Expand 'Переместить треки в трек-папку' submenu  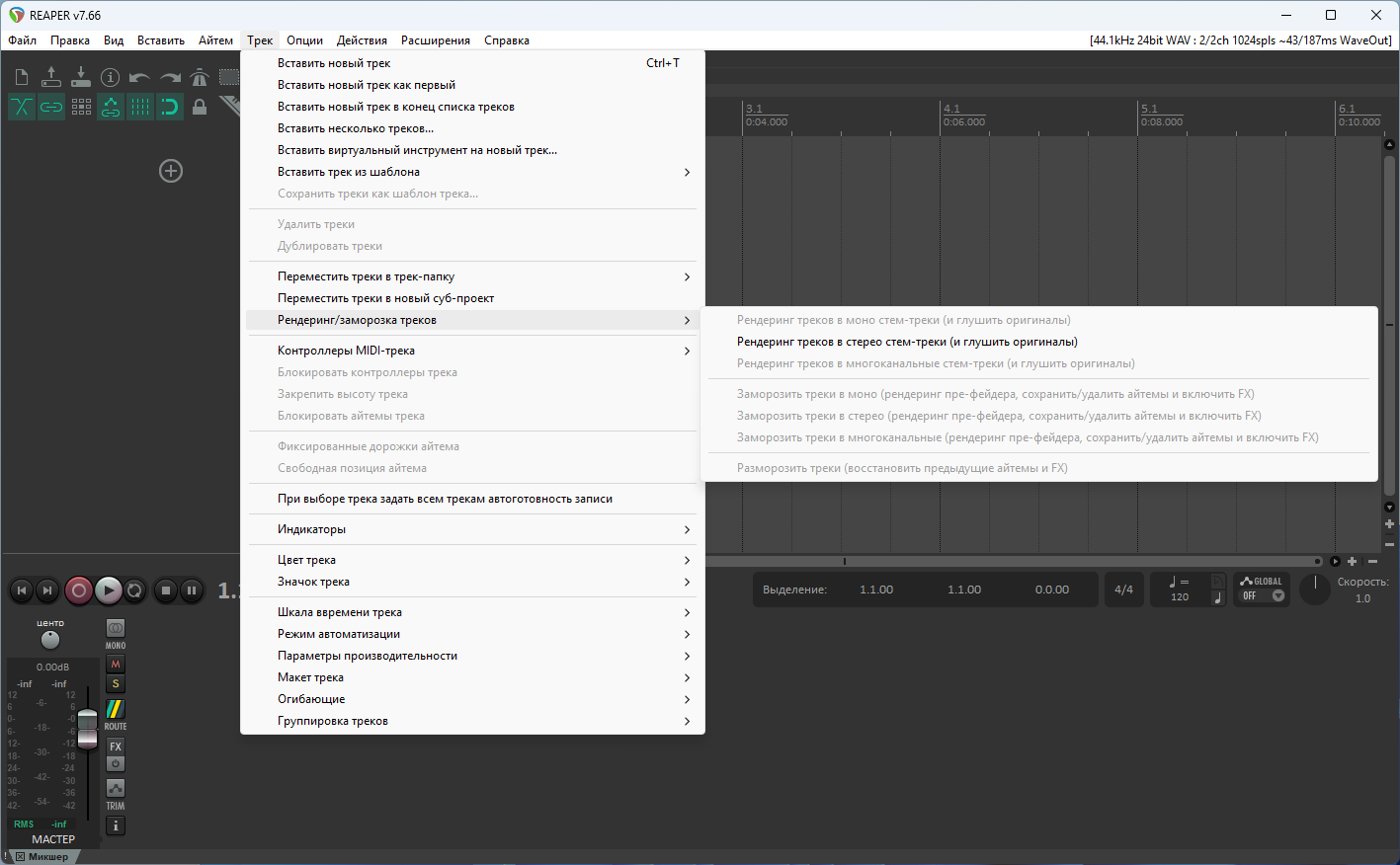click(472, 276)
